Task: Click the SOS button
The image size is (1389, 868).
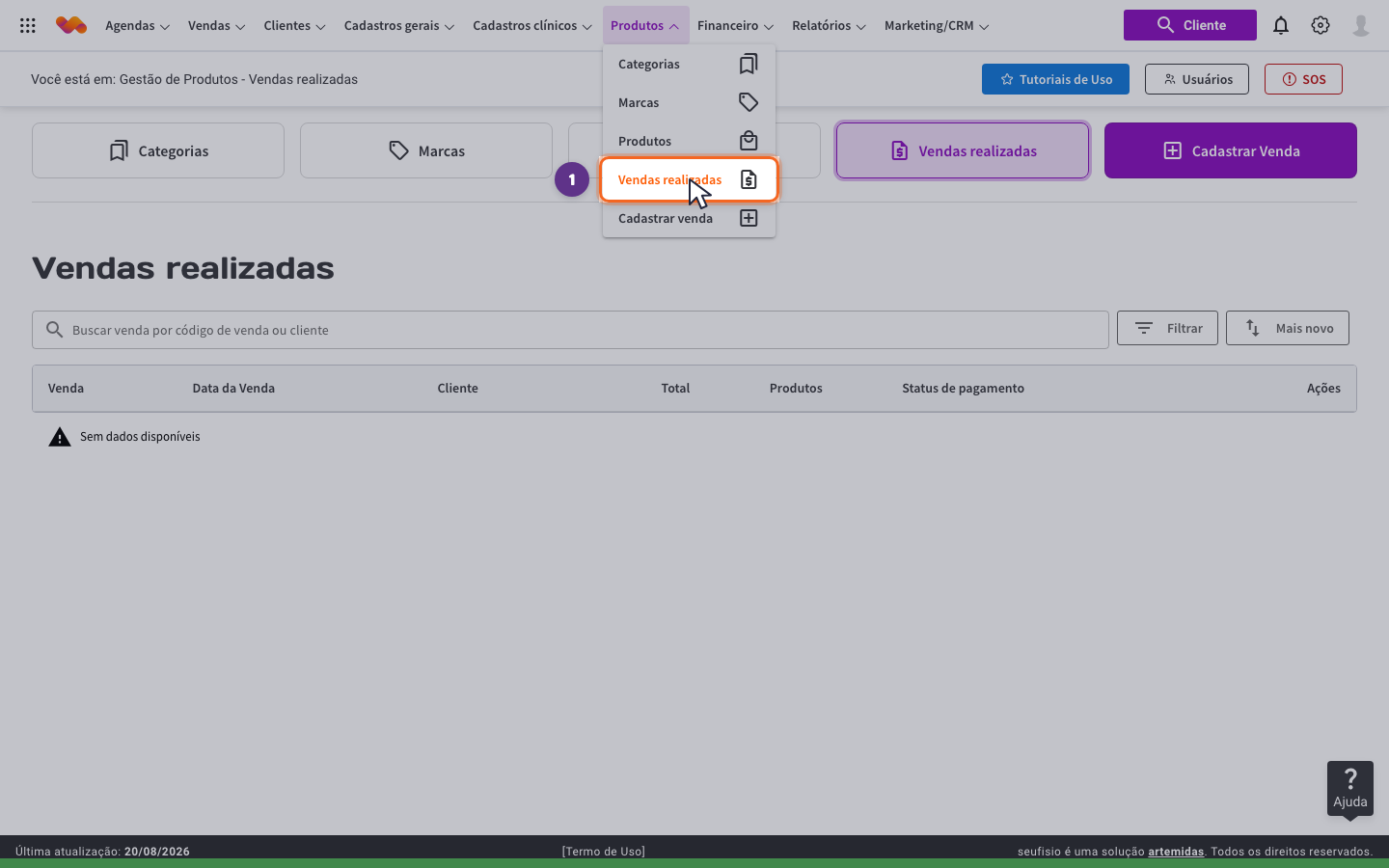Action: coord(1303,79)
